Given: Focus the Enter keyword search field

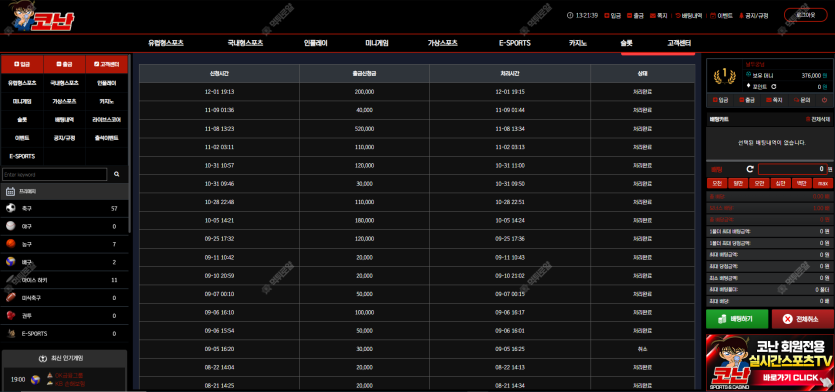Looking at the screenshot, I should [55, 175].
